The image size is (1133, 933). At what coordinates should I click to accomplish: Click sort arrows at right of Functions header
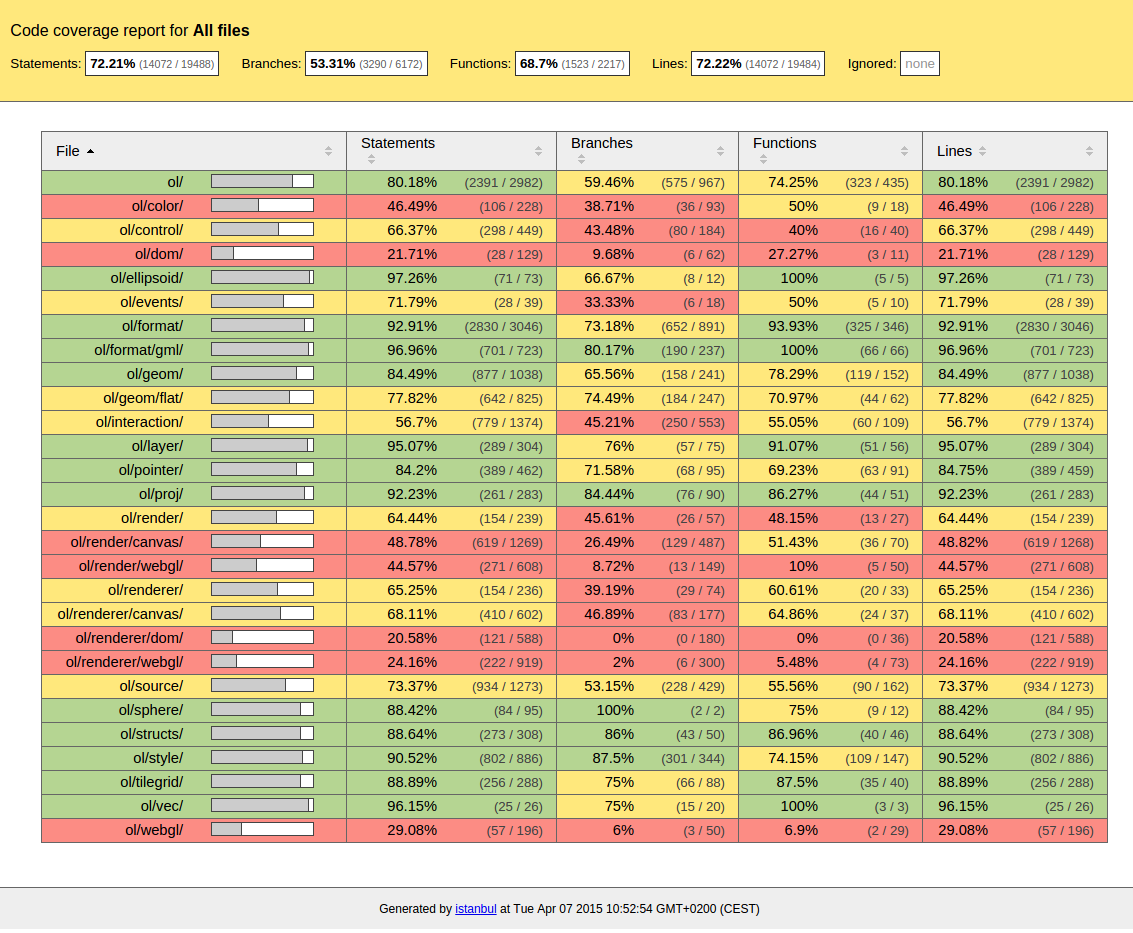click(904, 151)
